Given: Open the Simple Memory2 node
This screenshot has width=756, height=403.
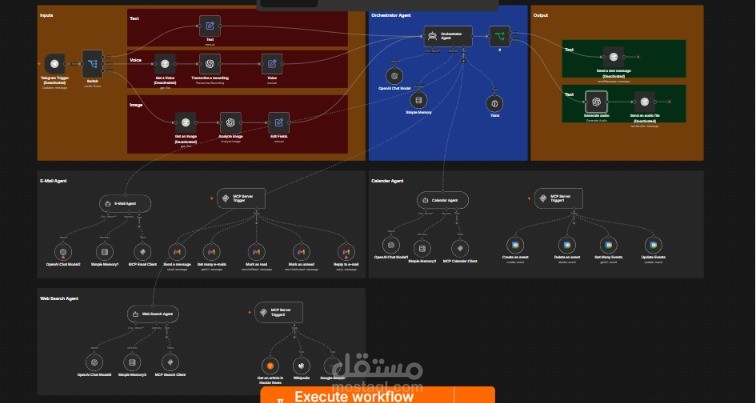Looking at the screenshot, I should [132, 362].
